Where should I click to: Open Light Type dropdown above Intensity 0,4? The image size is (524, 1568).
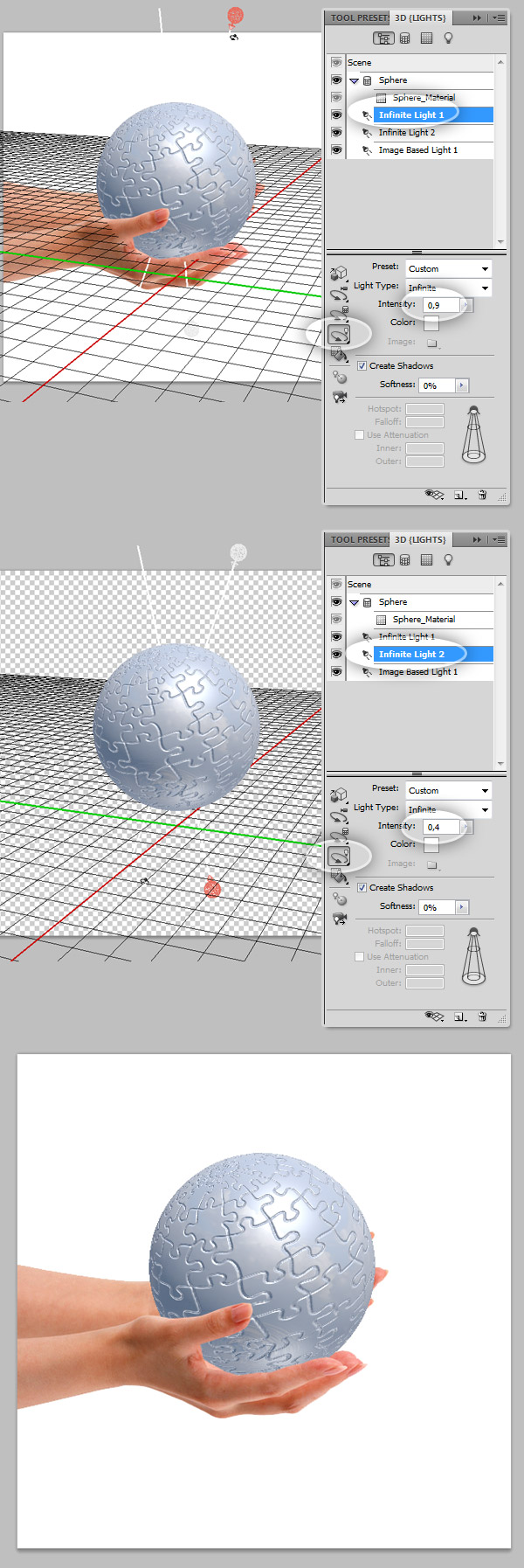448,810
